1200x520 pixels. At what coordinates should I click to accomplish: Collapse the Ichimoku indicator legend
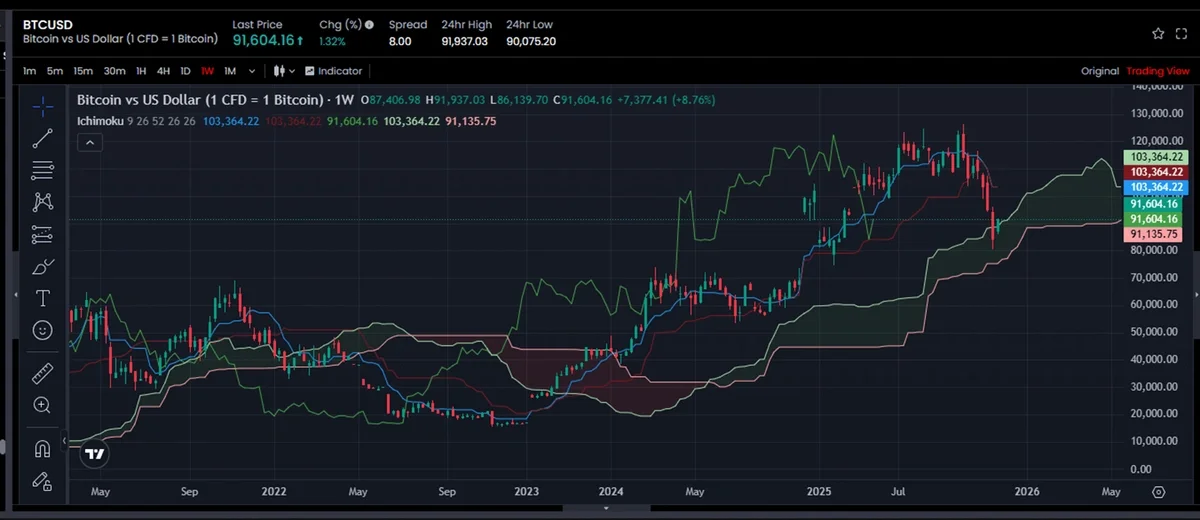pos(90,143)
